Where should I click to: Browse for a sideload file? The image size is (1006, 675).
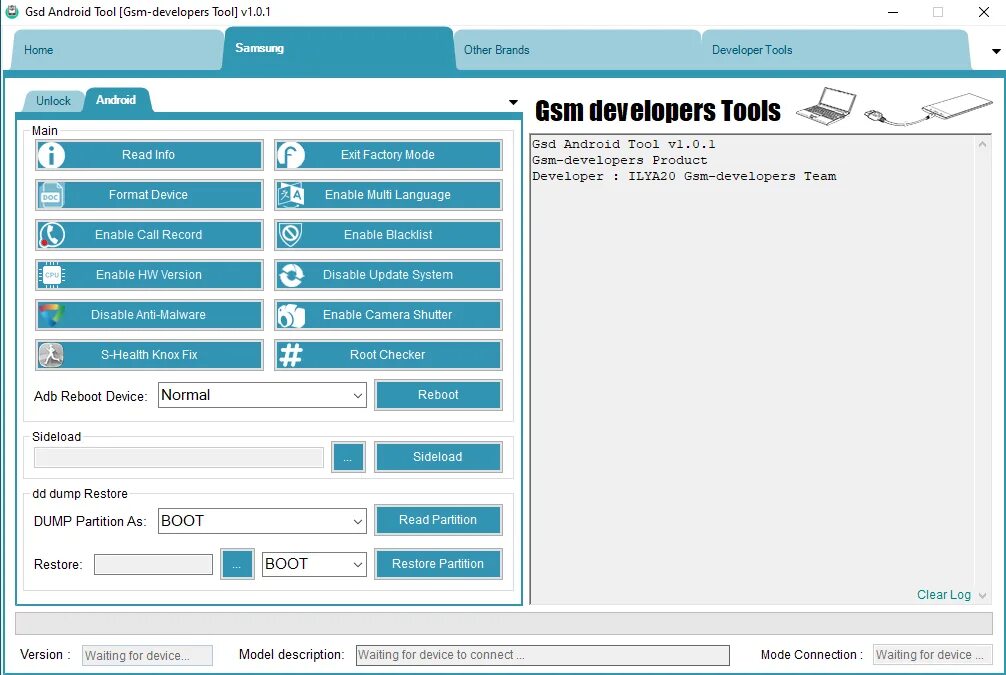348,457
